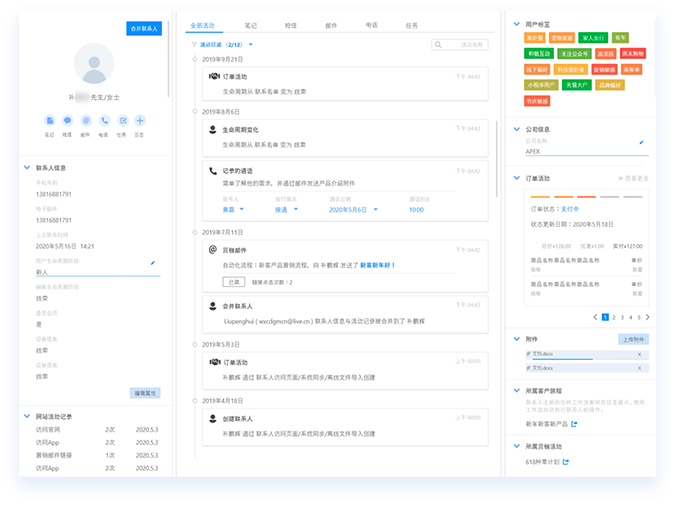Go to next order page arrow
Image resolution: width=676 pixels, height=505 pixels.
click(648, 317)
